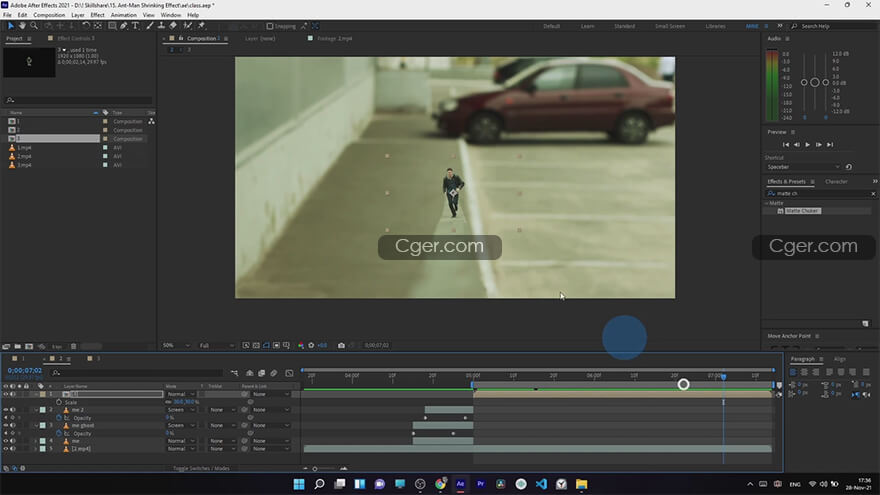
Task: Switch to the Character tab
Action: [x=836, y=182]
